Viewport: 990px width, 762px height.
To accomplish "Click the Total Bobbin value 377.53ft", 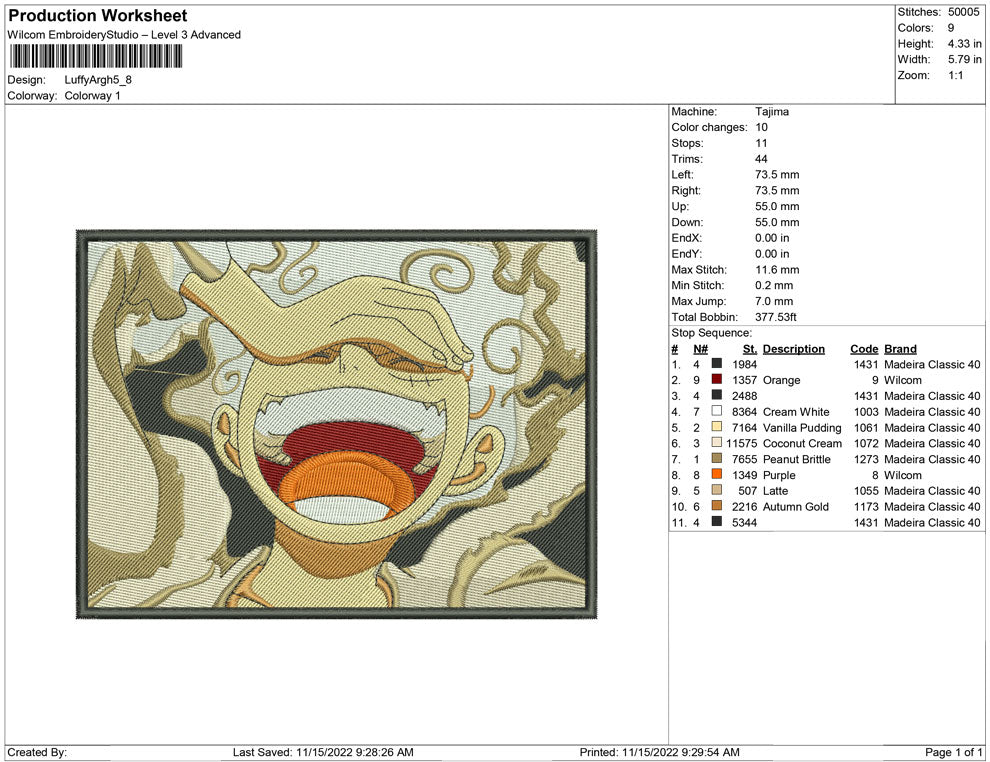I will (775, 317).
